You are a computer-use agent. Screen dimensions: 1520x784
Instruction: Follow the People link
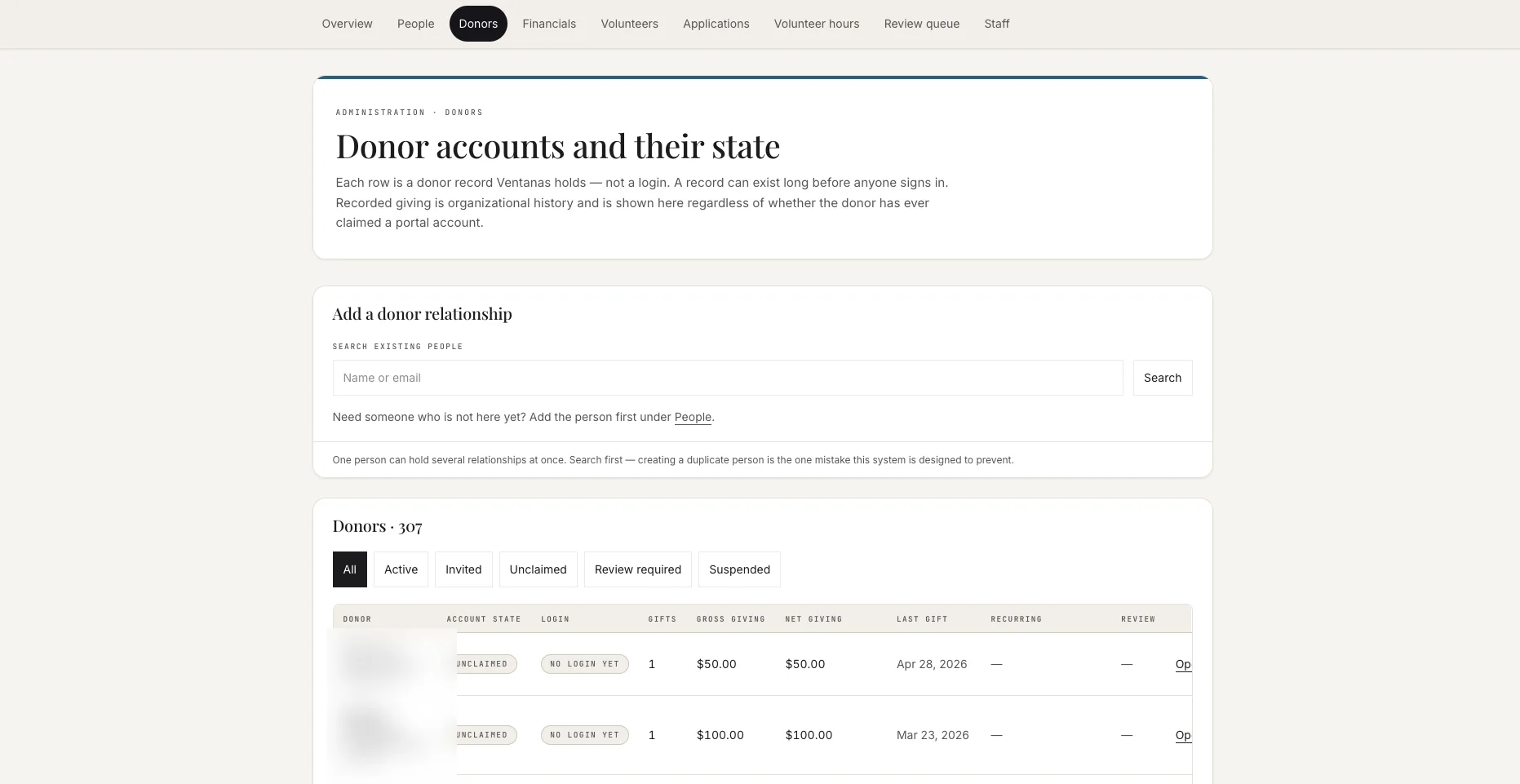pos(693,417)
